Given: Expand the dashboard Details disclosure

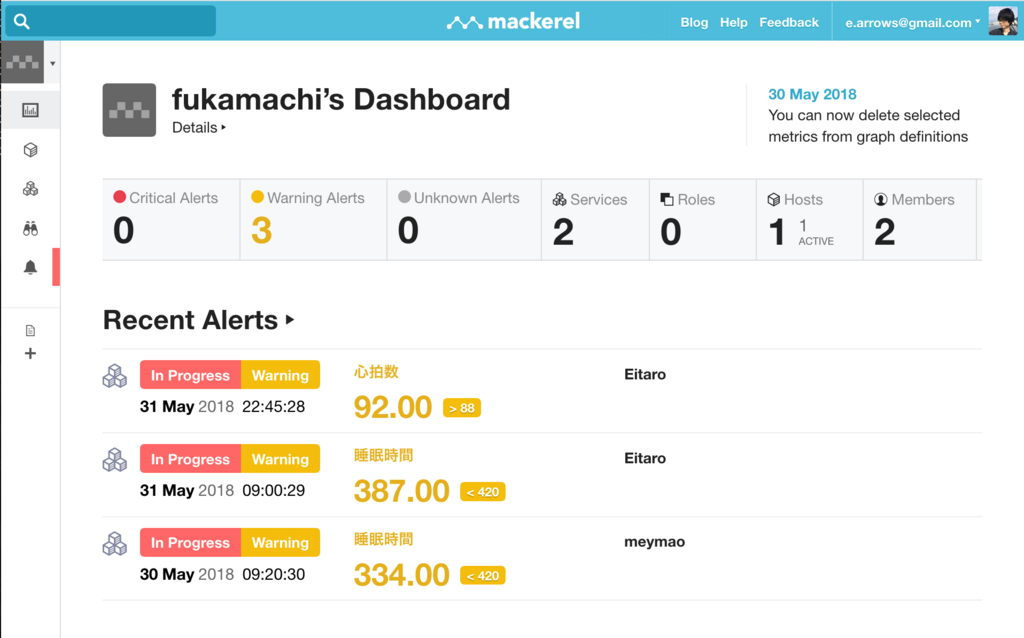Looking at the screenshot, I should 199,127.
